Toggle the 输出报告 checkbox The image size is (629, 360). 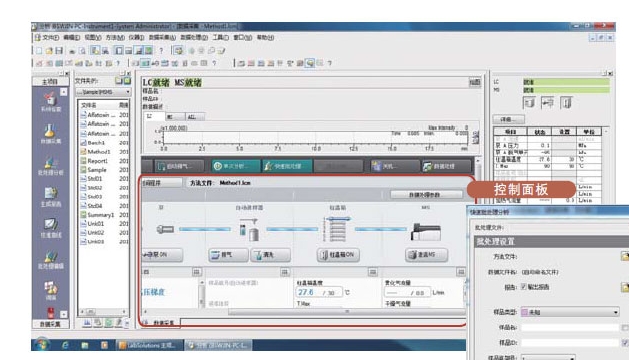pyautogui.click(x=523, y=287)
